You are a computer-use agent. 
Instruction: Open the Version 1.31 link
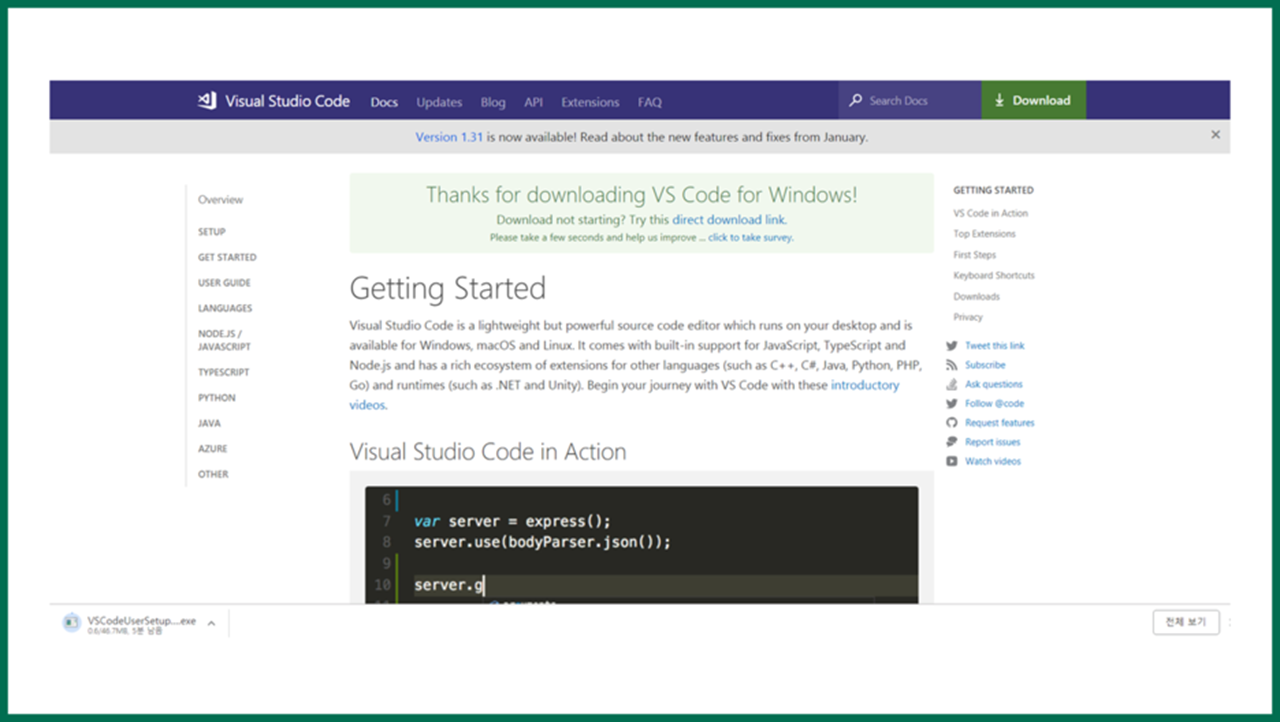(x=449, y=137)
